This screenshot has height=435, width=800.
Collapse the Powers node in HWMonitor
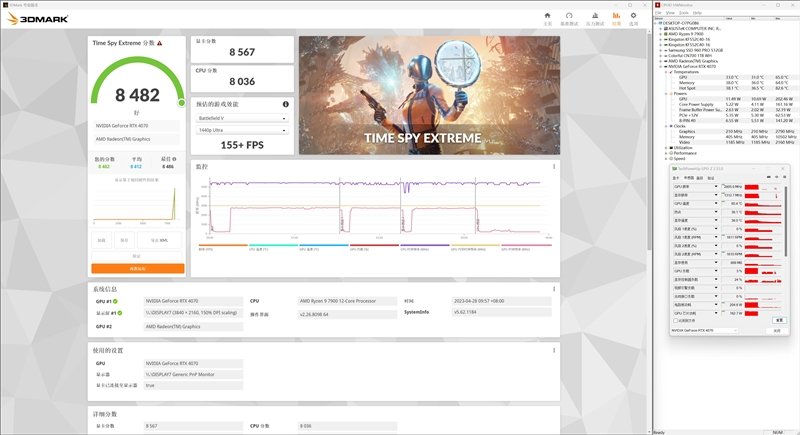pos(666,93)
